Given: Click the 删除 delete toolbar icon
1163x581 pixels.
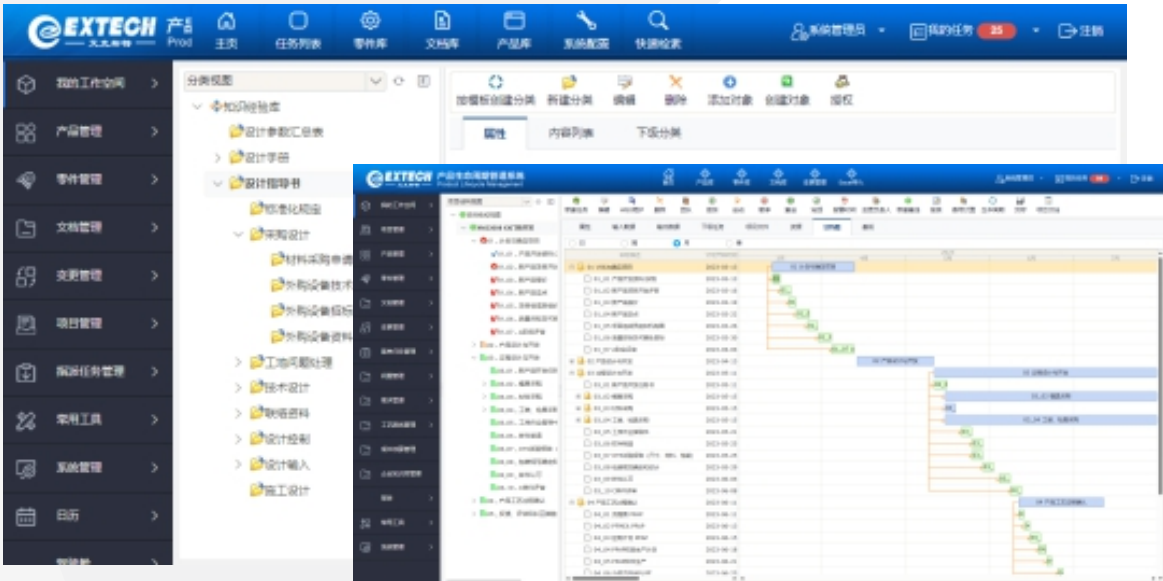Looking at the screenshot, I should (x=675, y=83).
